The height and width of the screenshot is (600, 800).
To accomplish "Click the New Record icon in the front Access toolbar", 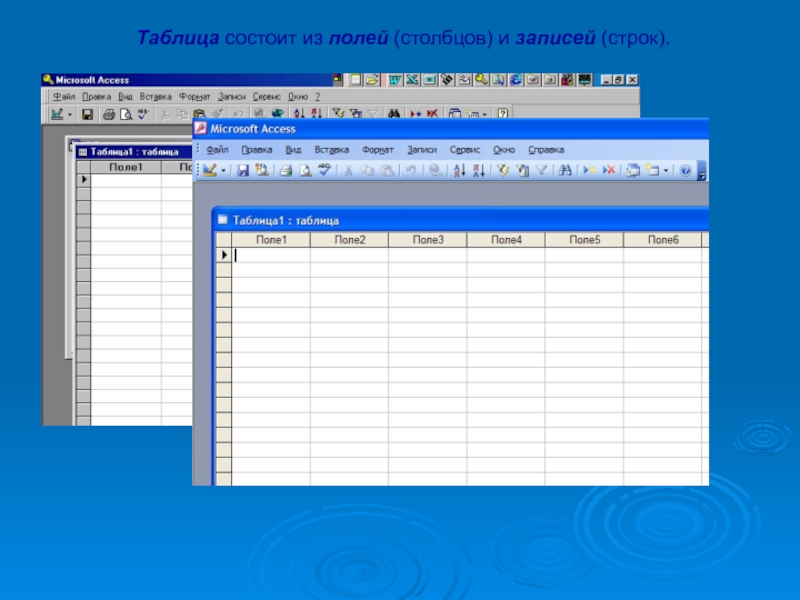I will pyautogui.click(x=589, y=170).
